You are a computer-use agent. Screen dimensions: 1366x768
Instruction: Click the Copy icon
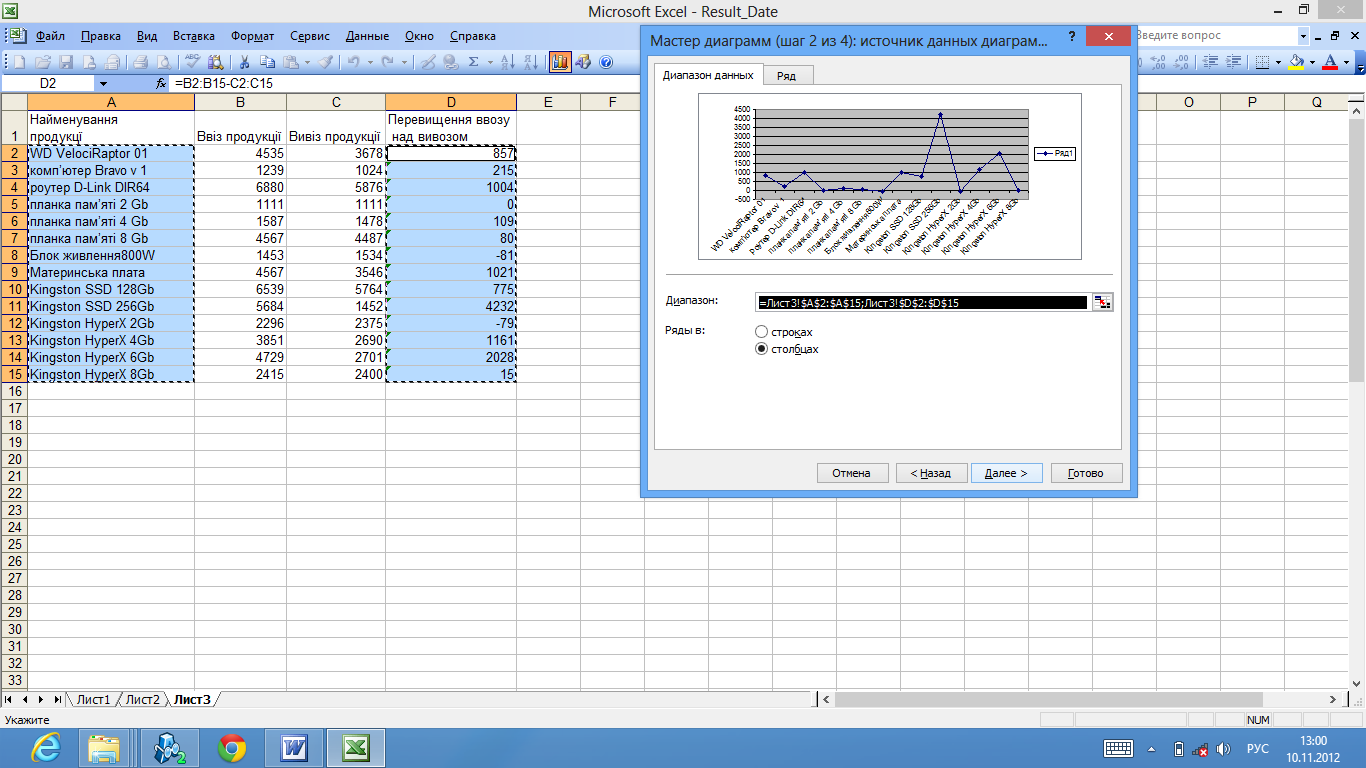(x=267, y=62)
